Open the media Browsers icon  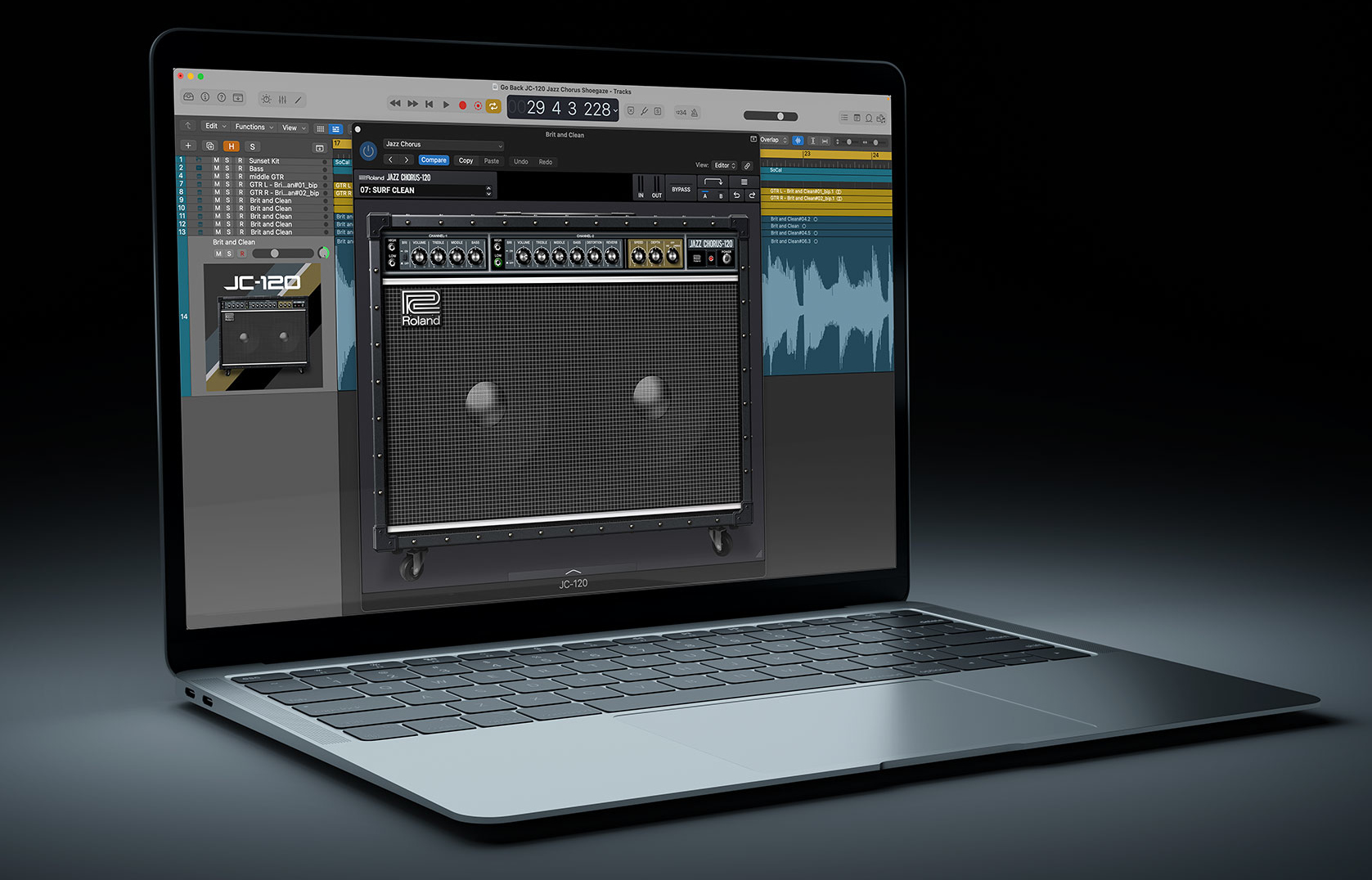[x=881, y=119]
